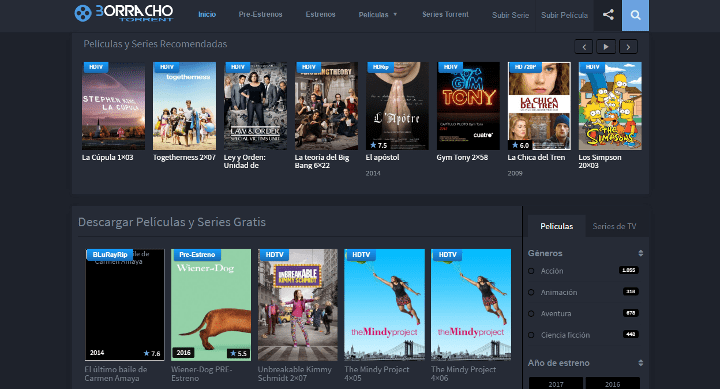720x389 pixels.
Task: Open Los Simpson 20×03 poster
Action: (610, 106)
